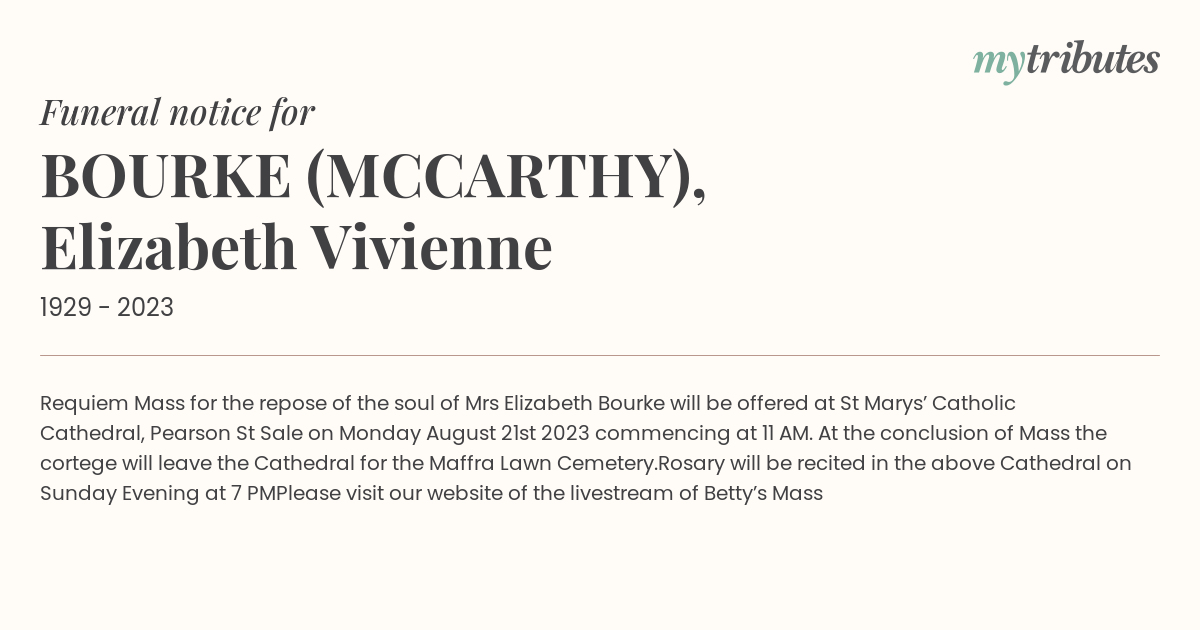The height and width of the screenshot is (630, 1200).
Task: Click the horizontal divider line
Action: (600, 355)
